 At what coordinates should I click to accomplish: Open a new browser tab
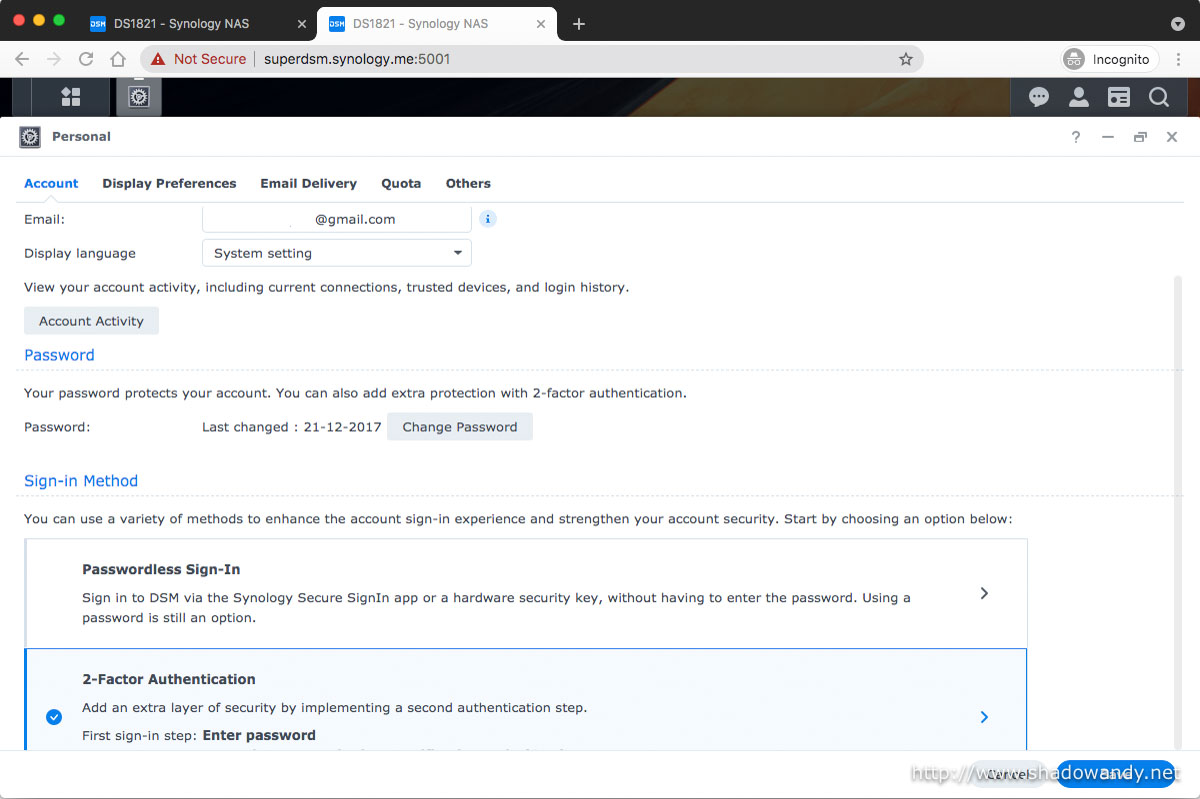pyautogui.click(x=579, y=24)
